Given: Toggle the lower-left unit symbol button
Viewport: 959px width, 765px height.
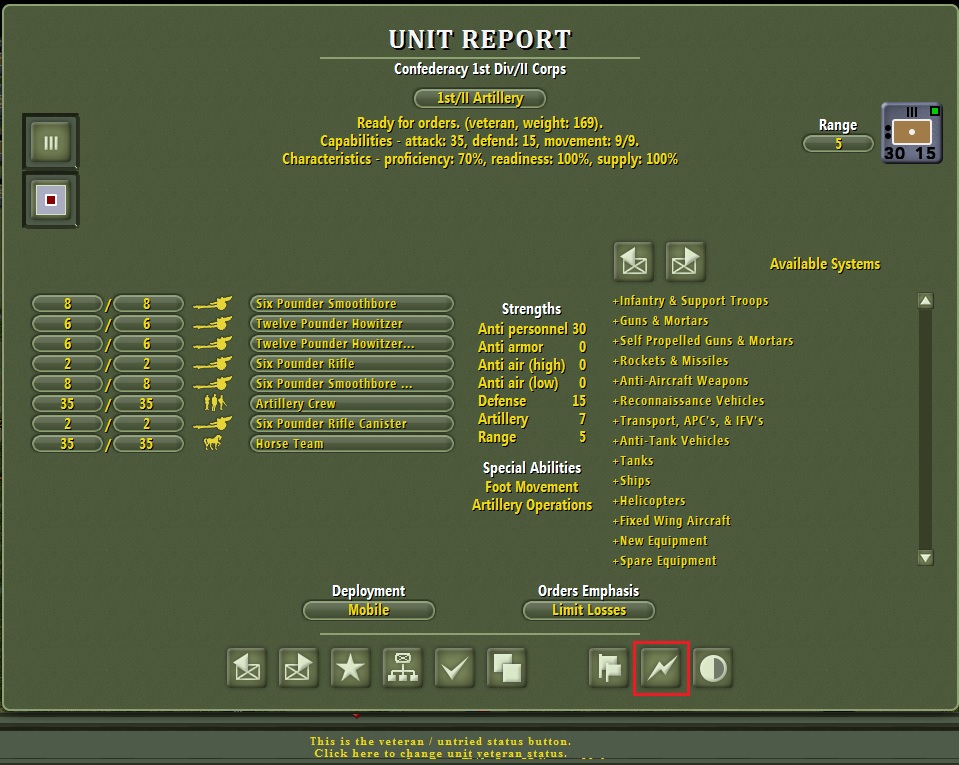Looking at the screenshot, I should pyautogui.click(x=50, y=199).
